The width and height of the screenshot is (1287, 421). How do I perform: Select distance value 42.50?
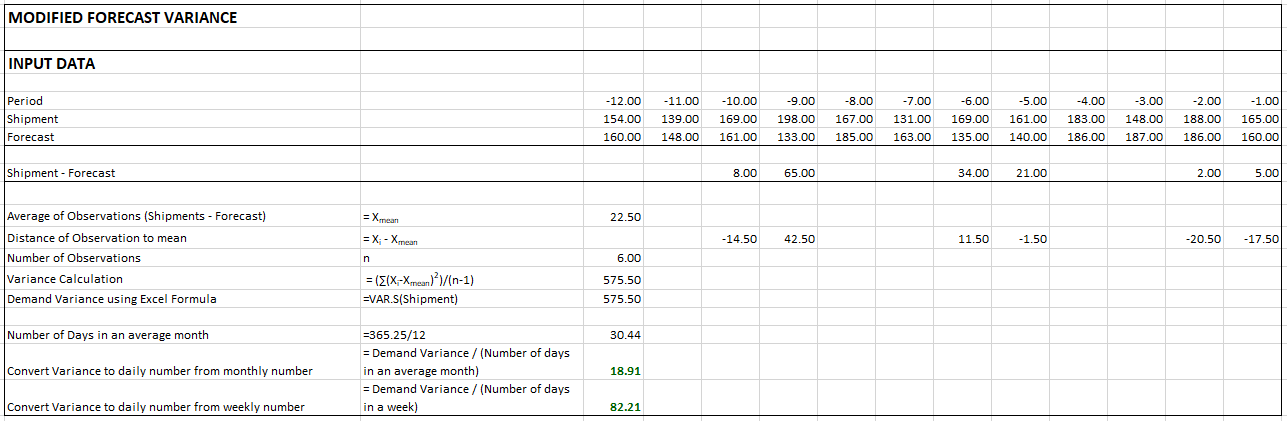coord(800,239)
